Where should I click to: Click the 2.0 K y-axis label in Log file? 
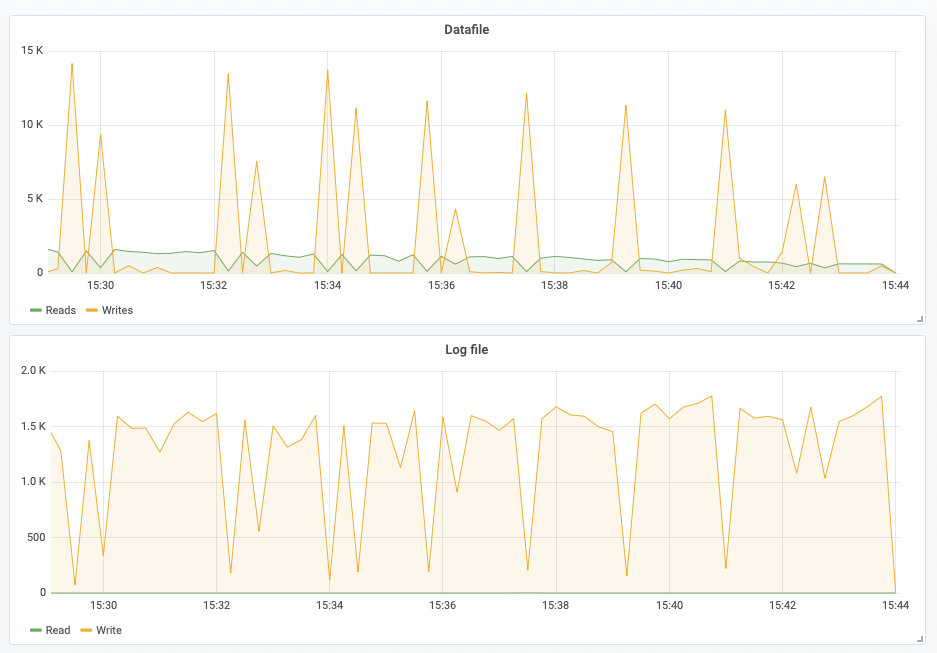(33, 370)
